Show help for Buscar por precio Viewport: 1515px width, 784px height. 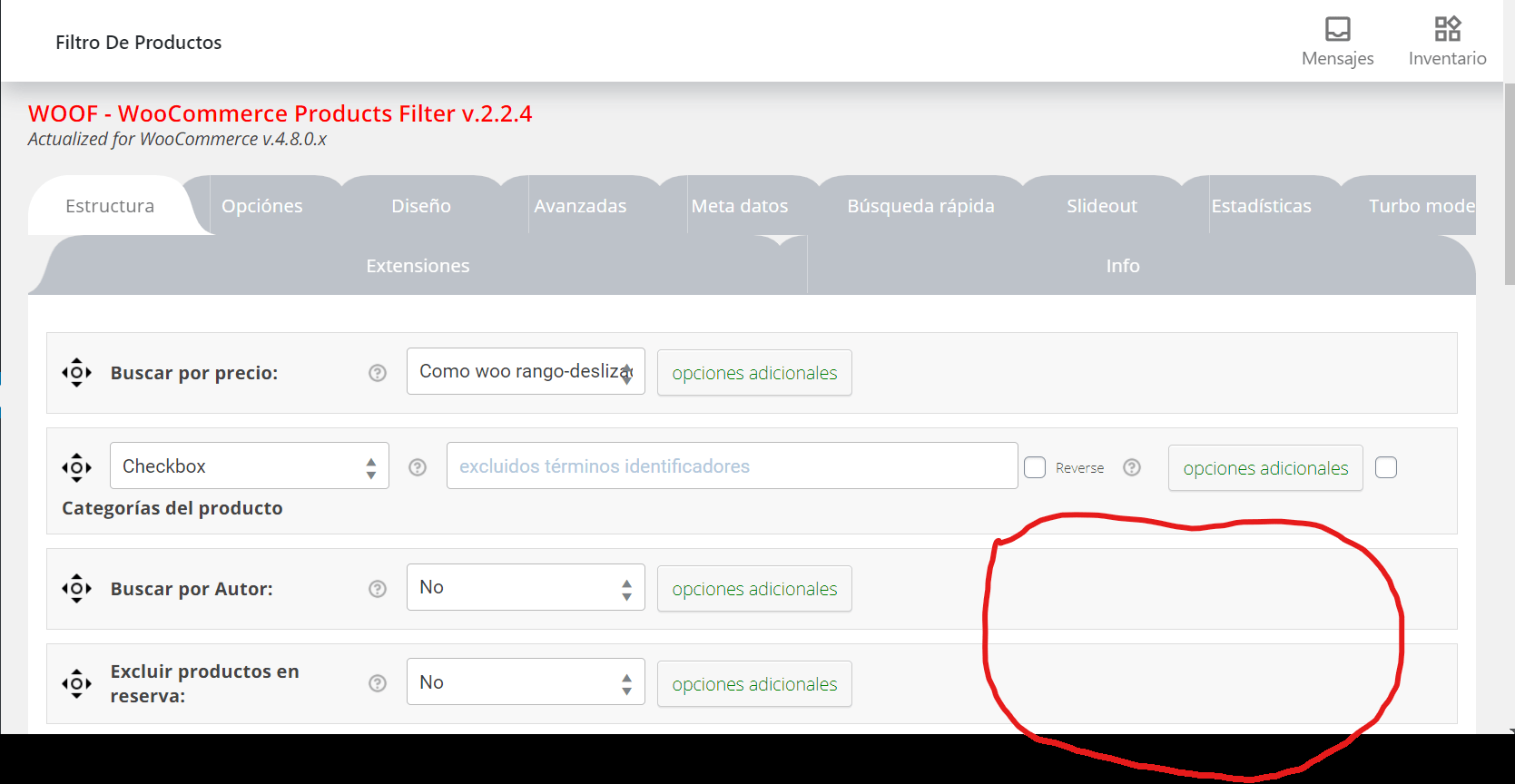click(378, 373)
